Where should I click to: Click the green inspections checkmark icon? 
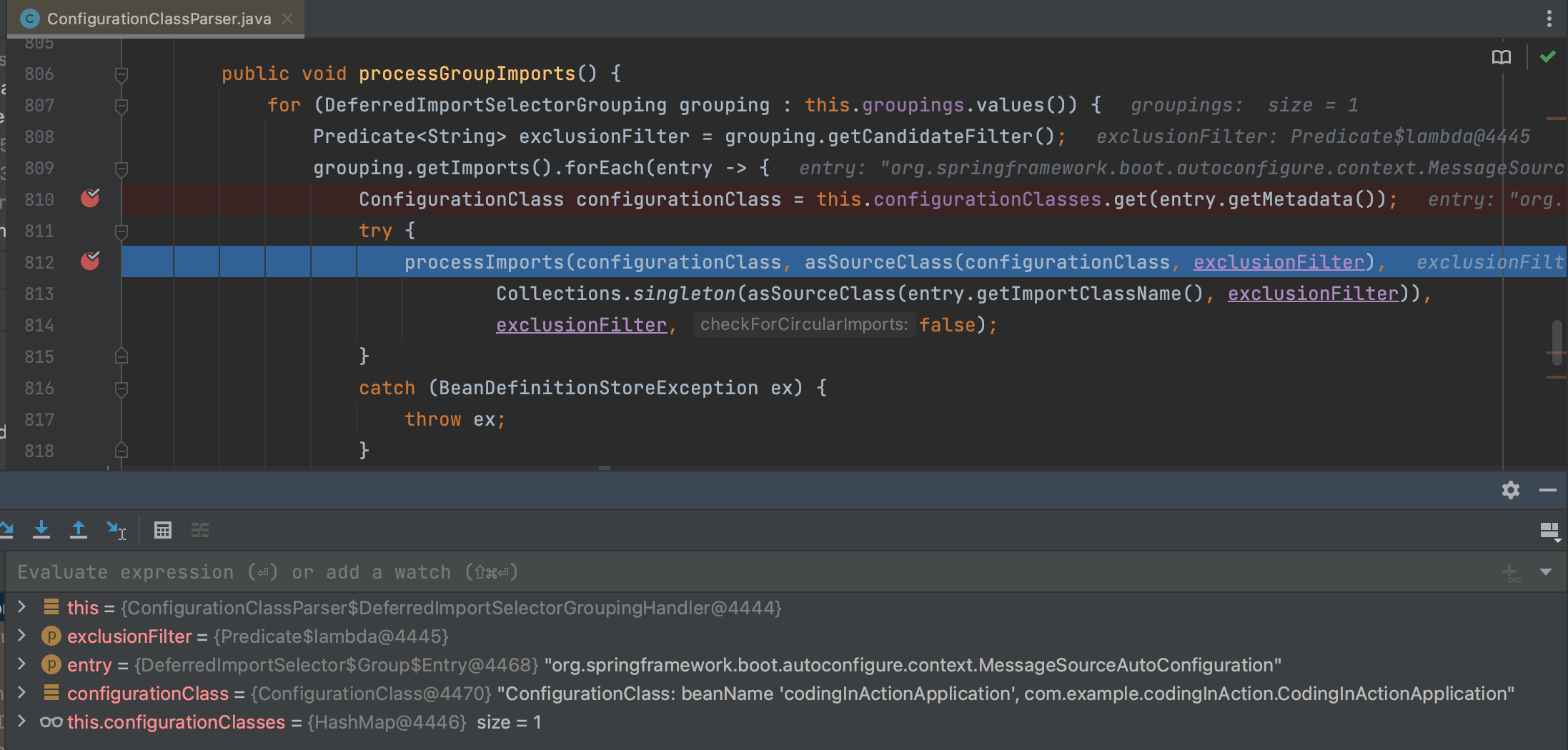coord(1548,57)
